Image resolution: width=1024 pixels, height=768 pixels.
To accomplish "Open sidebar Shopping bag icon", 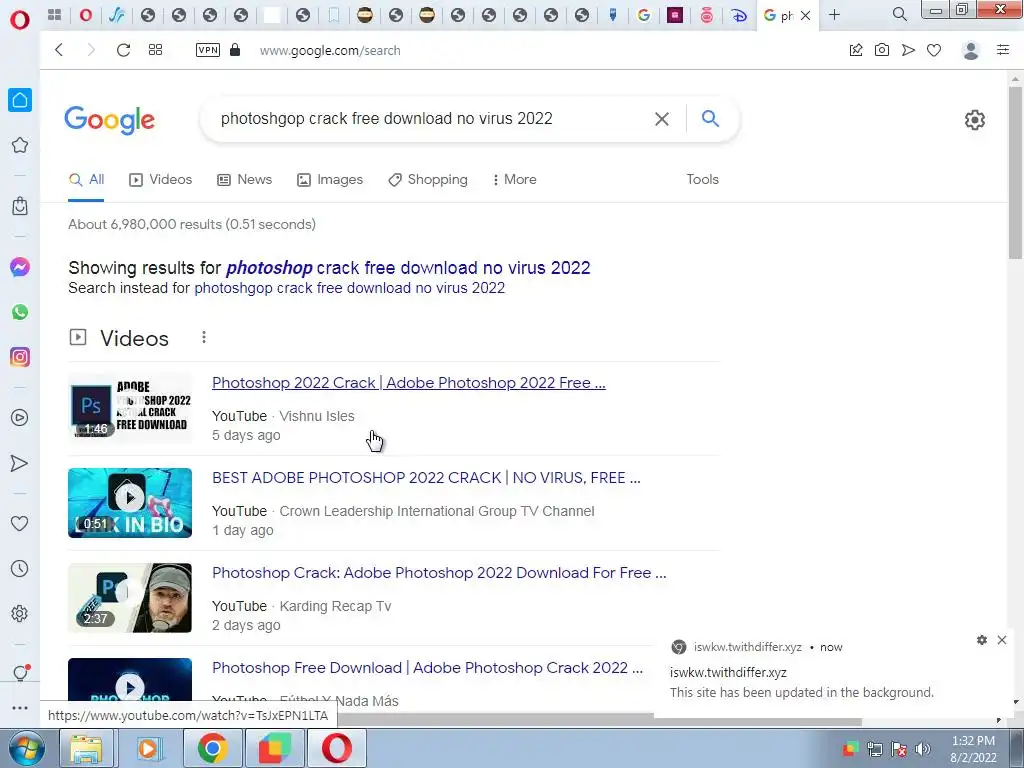I will pyautogui.click(x=20, y=206).
